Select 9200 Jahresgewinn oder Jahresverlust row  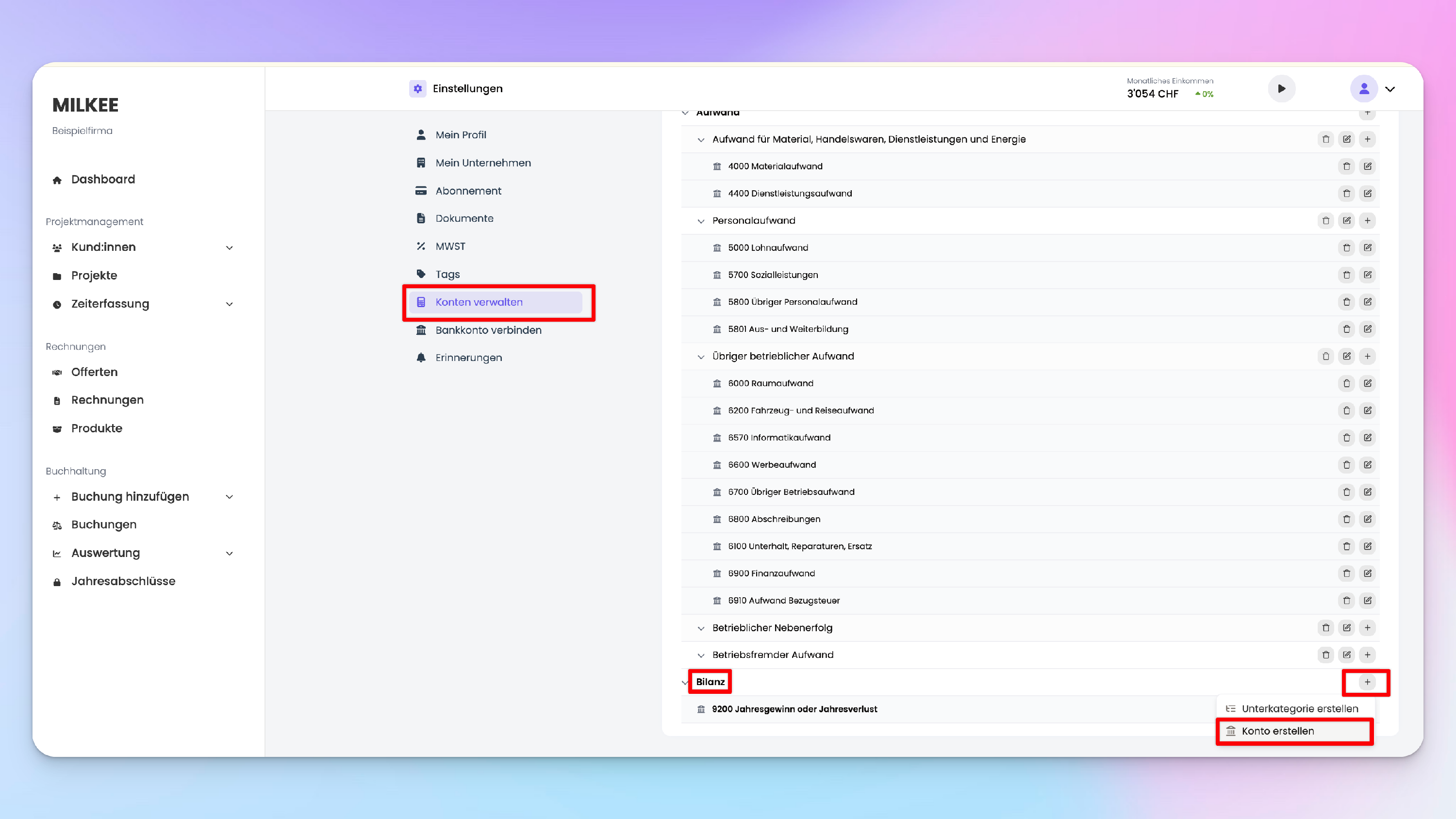(794, 709)
